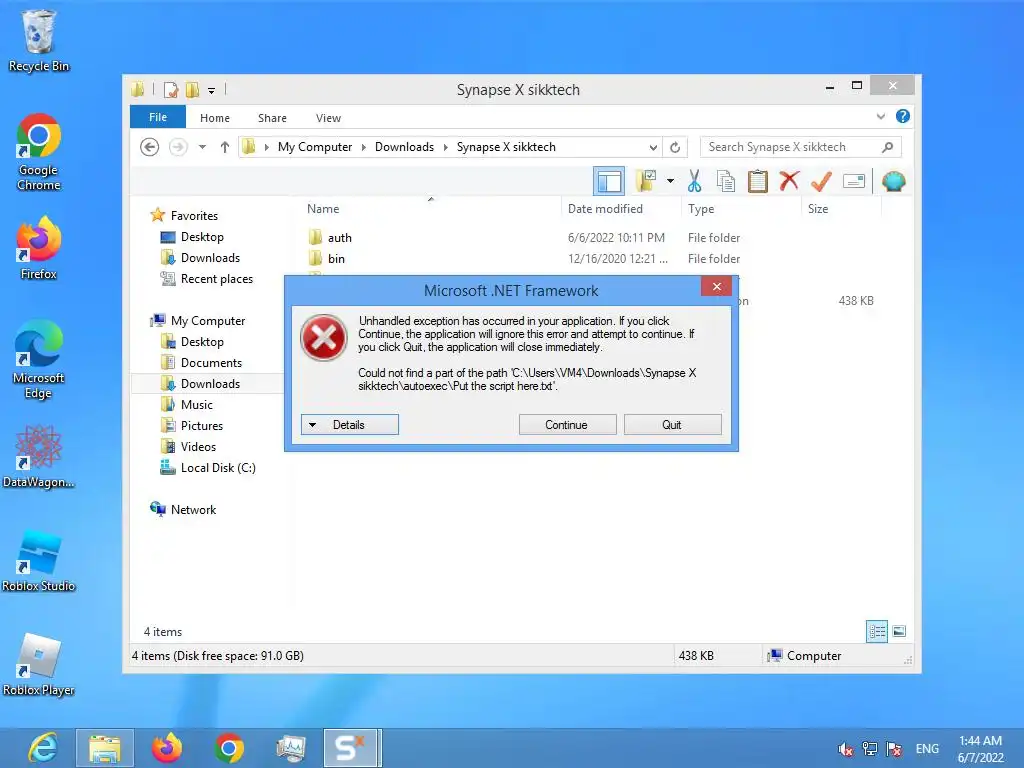
Task: Click the Search Synapse X sikktech field
Action: [801, 147]
